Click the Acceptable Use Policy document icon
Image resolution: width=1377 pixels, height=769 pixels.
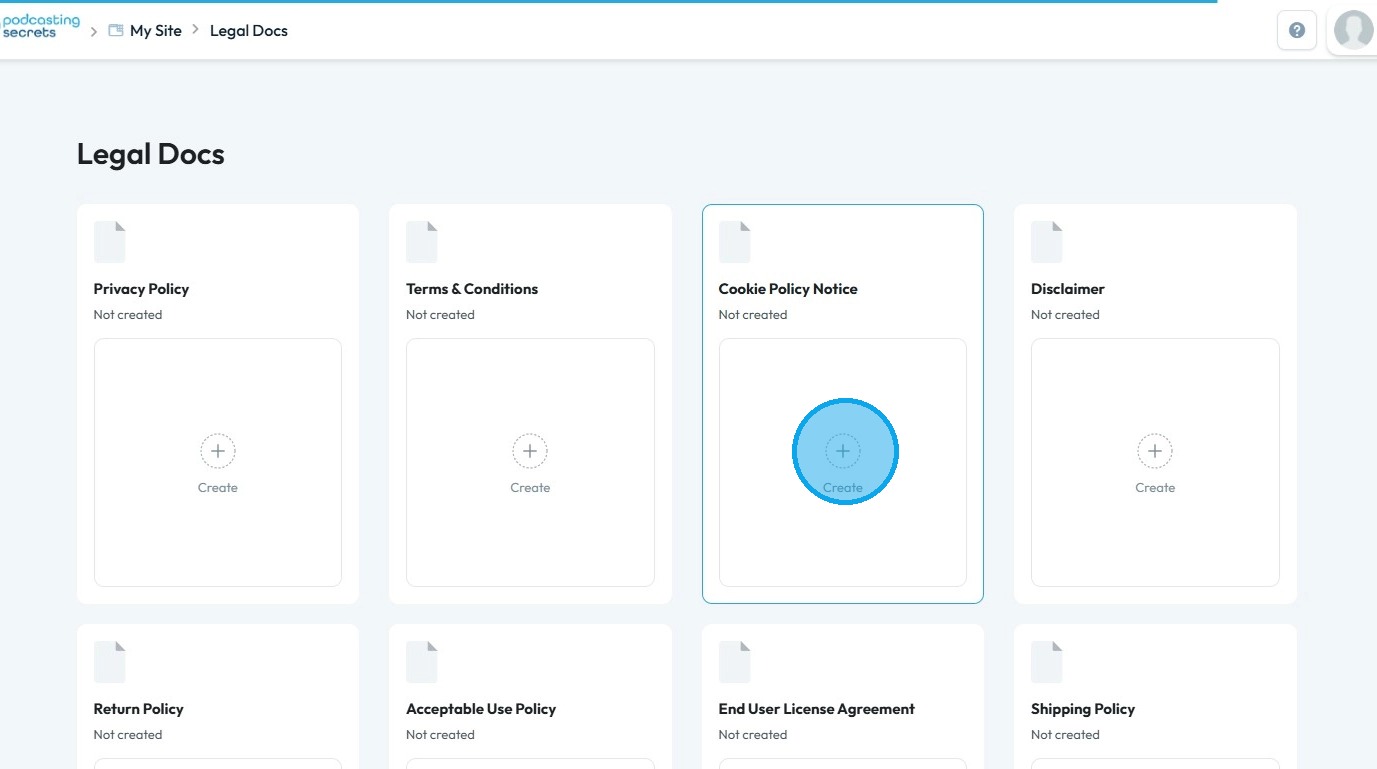(x=422, y=662)
